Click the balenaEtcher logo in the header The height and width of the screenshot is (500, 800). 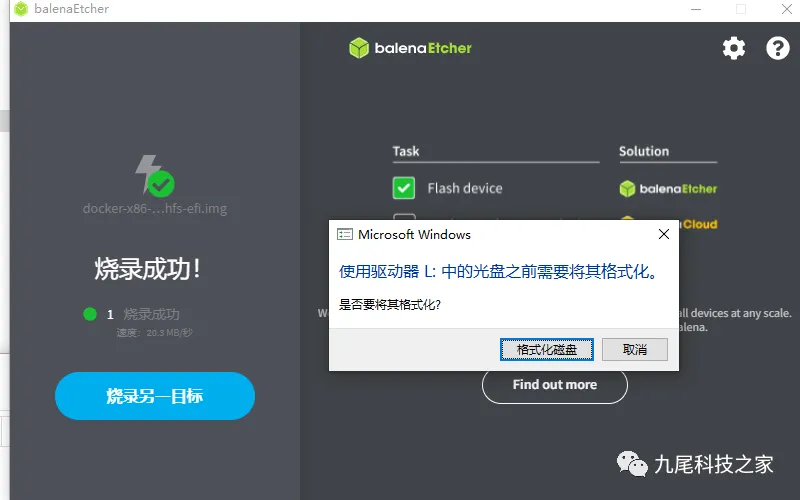pos(410,48)
